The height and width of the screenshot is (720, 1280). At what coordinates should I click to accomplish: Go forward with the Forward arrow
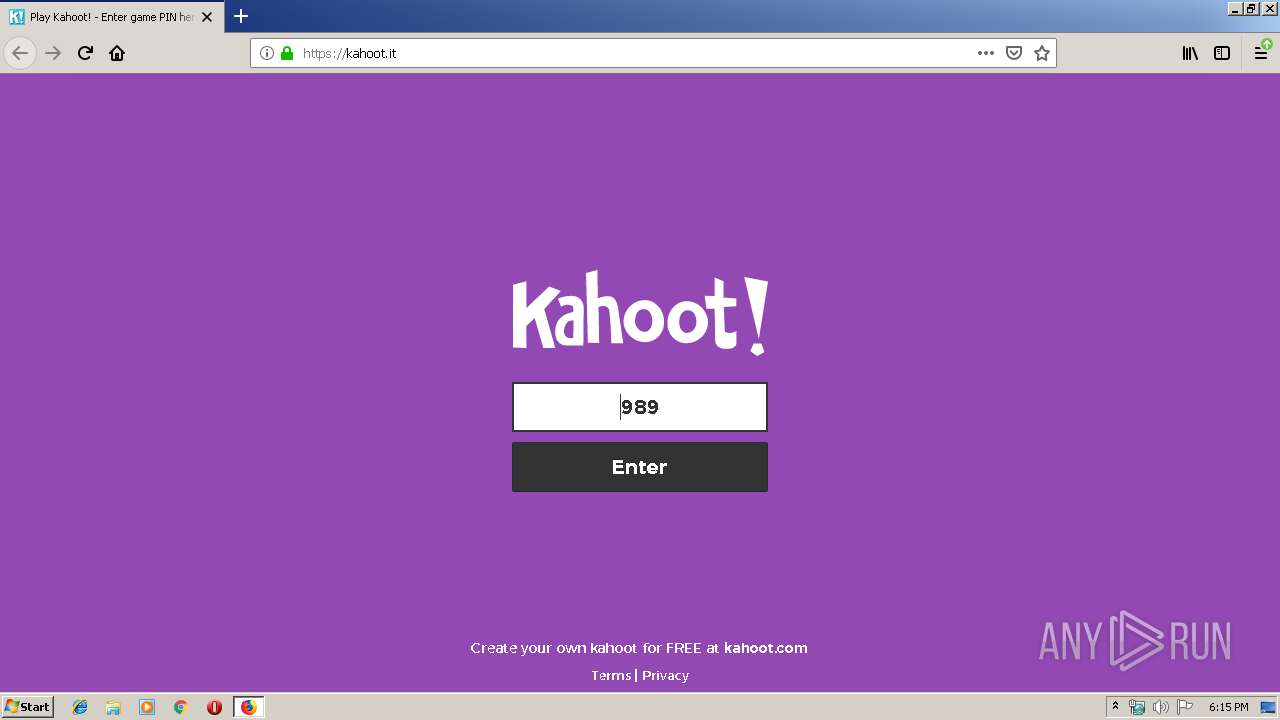pos(53,53)
